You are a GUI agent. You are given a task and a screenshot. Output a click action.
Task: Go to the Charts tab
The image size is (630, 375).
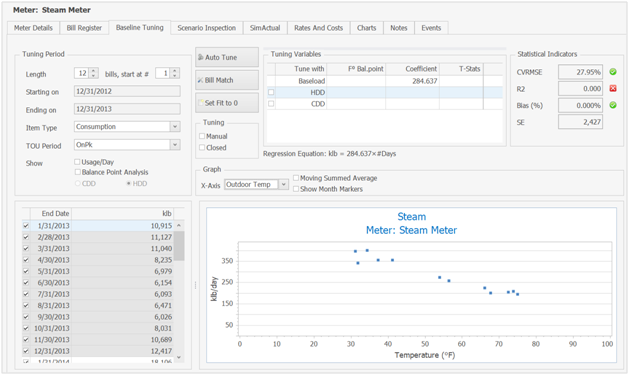(366, 28)
